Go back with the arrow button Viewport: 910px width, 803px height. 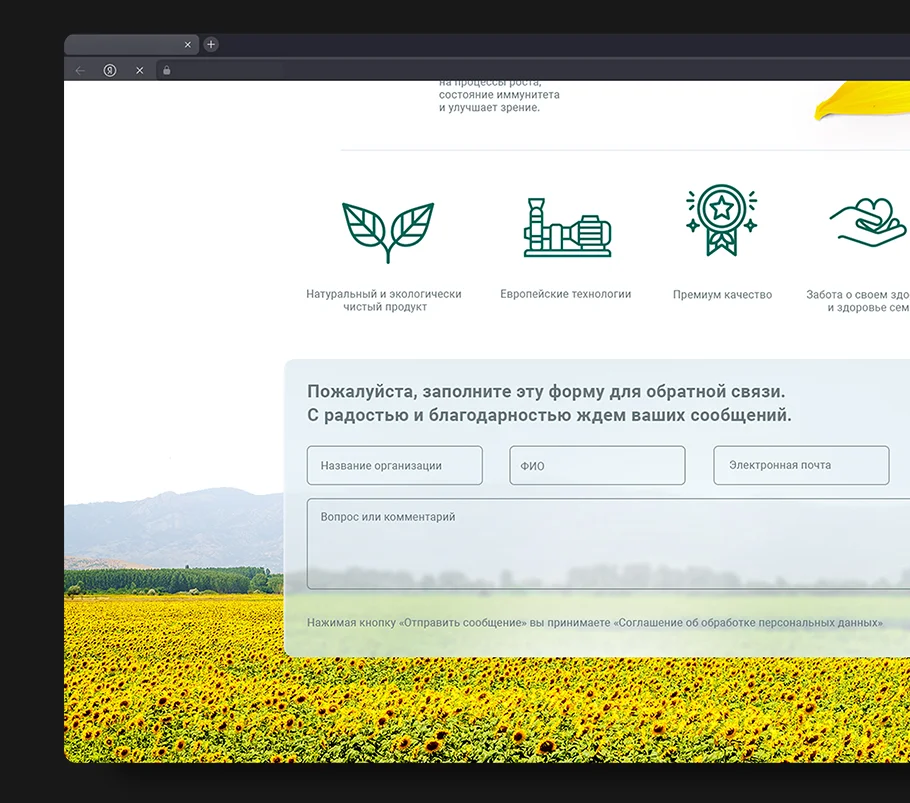click(80, 70)
